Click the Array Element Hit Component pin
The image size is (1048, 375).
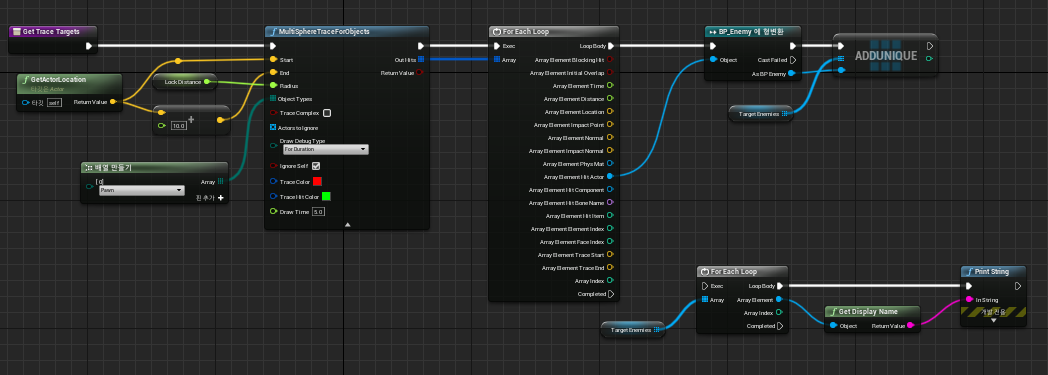(x=610, y=190)
